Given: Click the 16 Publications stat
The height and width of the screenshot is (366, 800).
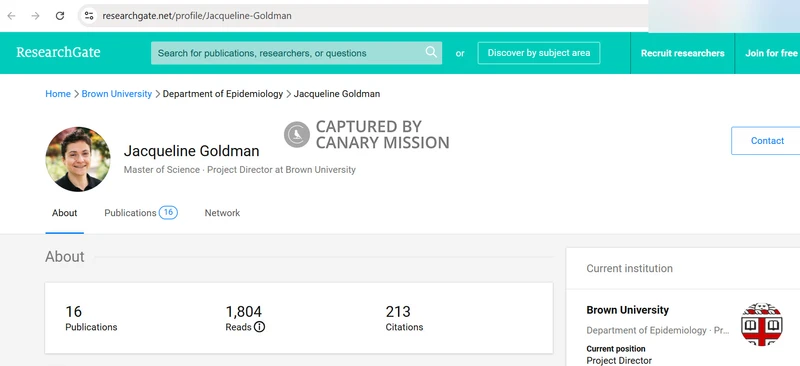Looking at the screenshot, I should 91,319.
